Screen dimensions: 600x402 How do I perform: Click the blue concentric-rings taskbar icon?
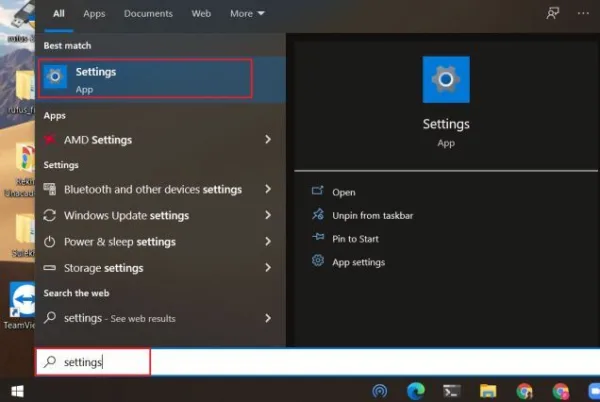[380, 391]
